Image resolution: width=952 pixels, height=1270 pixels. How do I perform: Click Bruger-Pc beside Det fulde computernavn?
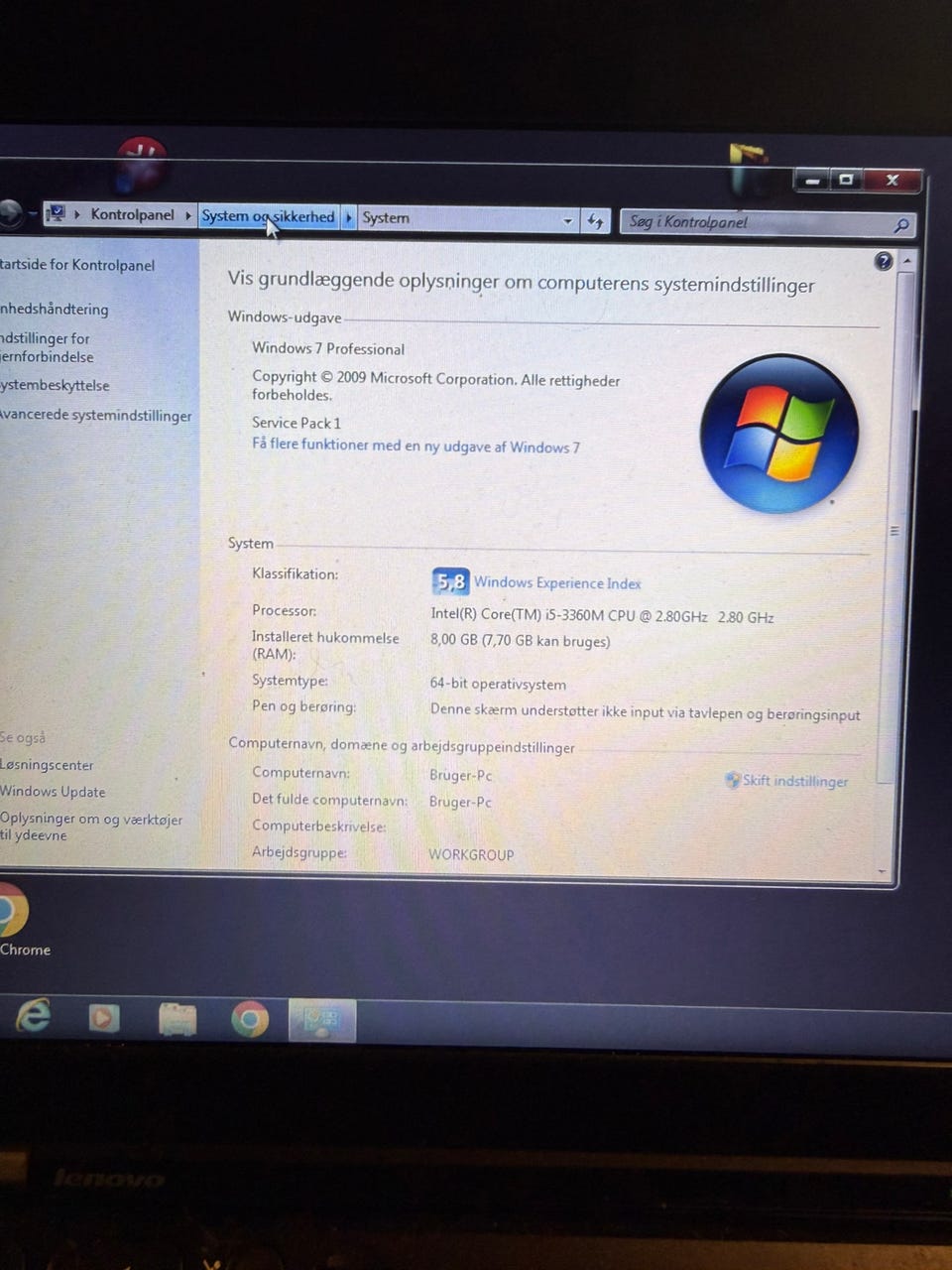(x=460, y=802)
